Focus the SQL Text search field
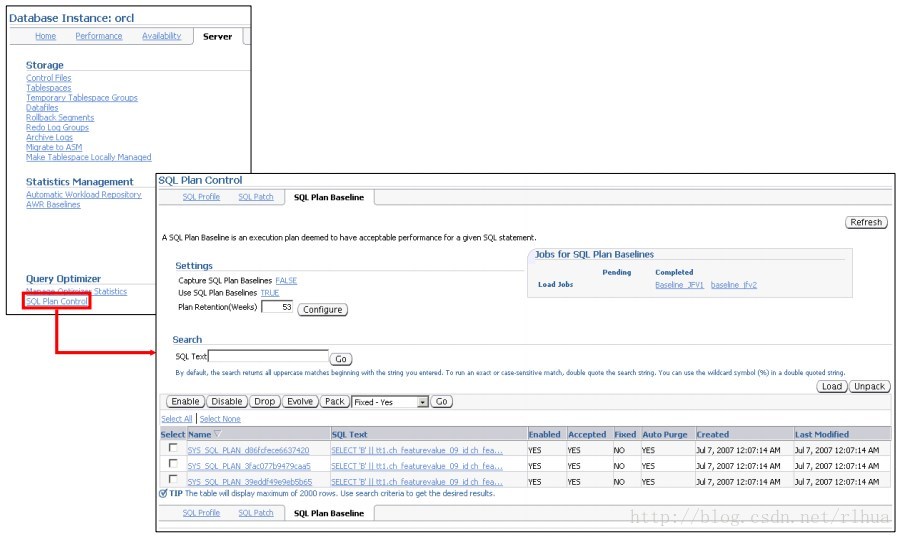Screen dimensions: 901x537 click(x=268, y=356)
